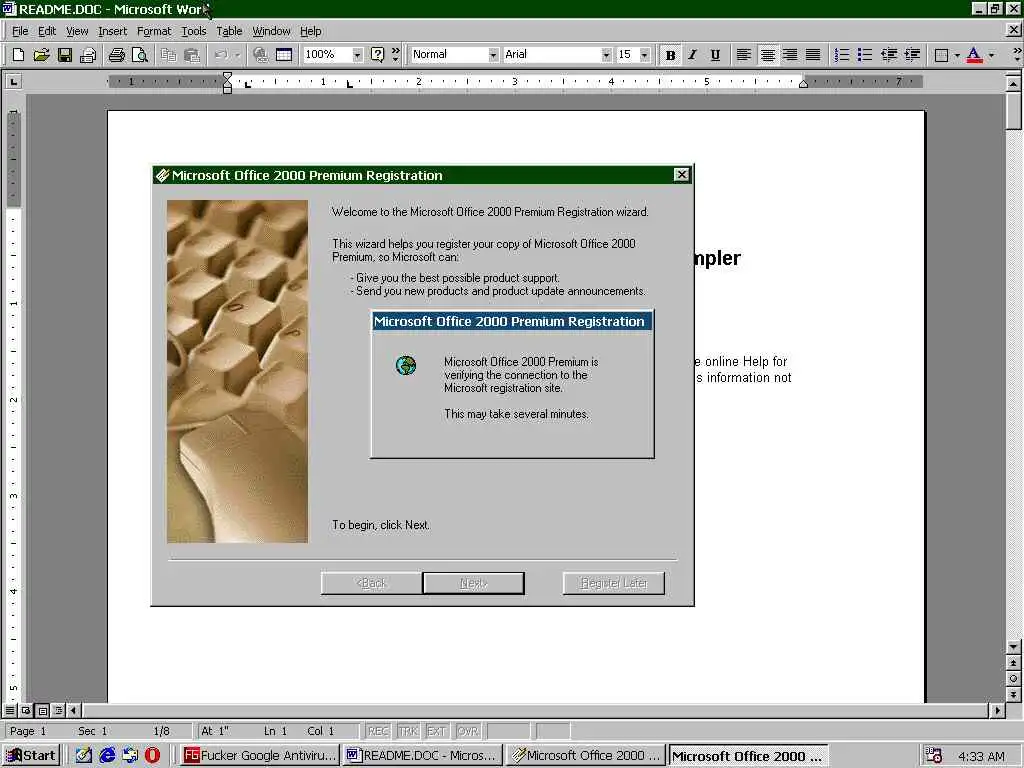Toggle Bold formatting
Image resolution: width=1024 pixels, height=768 pixels.
point(670,55)
